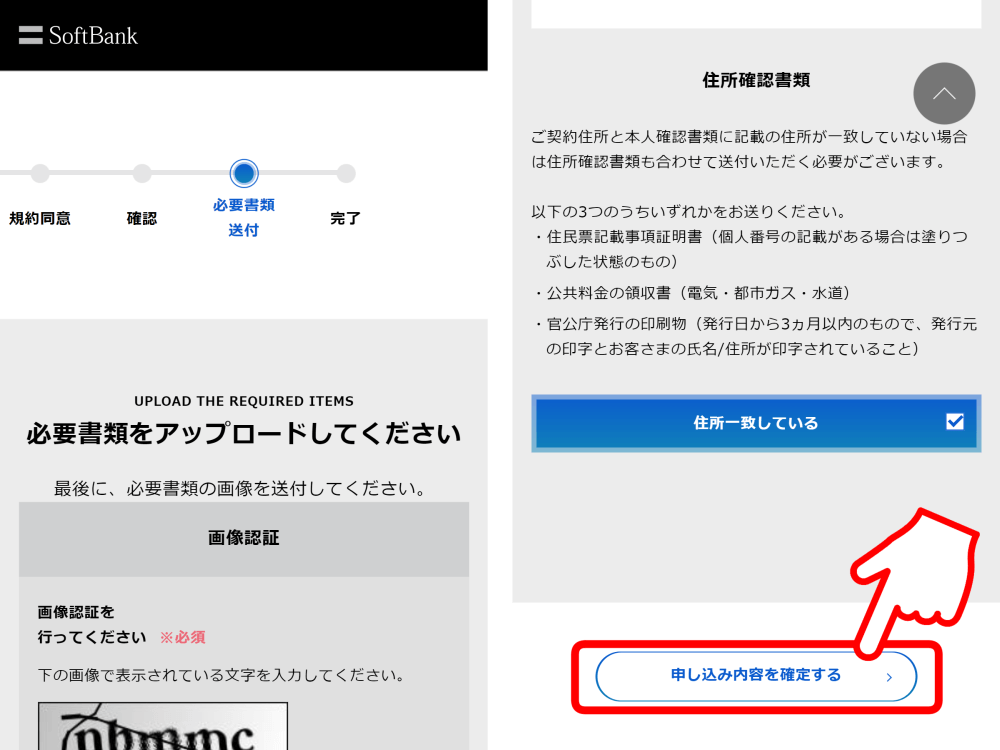
Task: Click the 規約同意 step label
Action: pos(40,218)
